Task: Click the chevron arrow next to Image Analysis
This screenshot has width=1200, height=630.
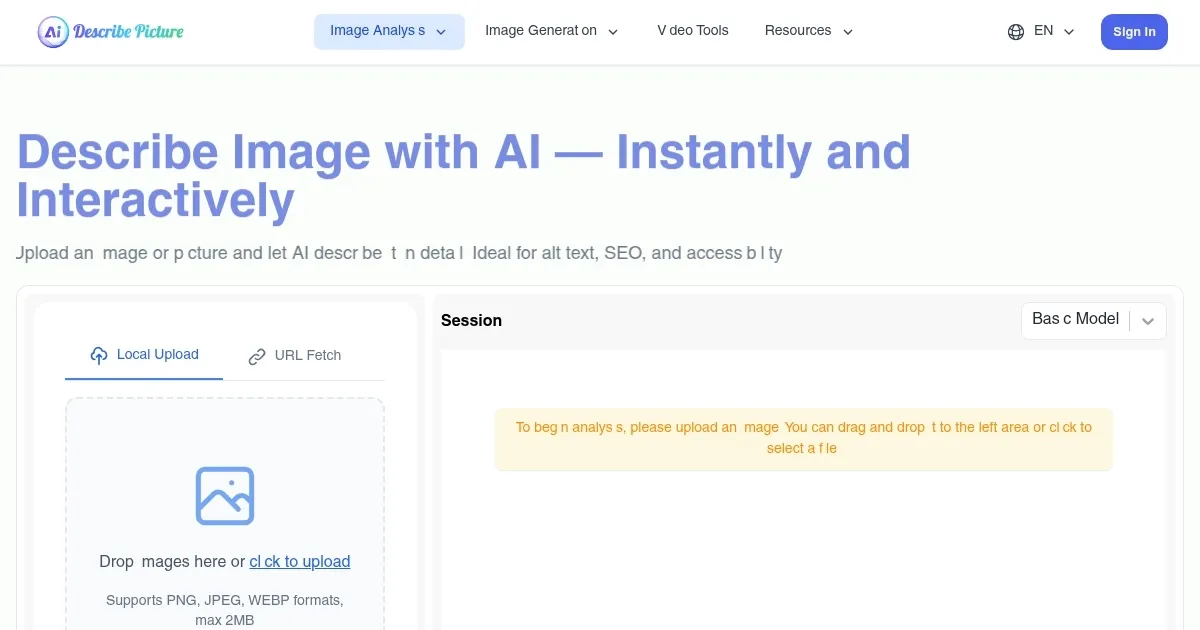Action: (441, 32)
